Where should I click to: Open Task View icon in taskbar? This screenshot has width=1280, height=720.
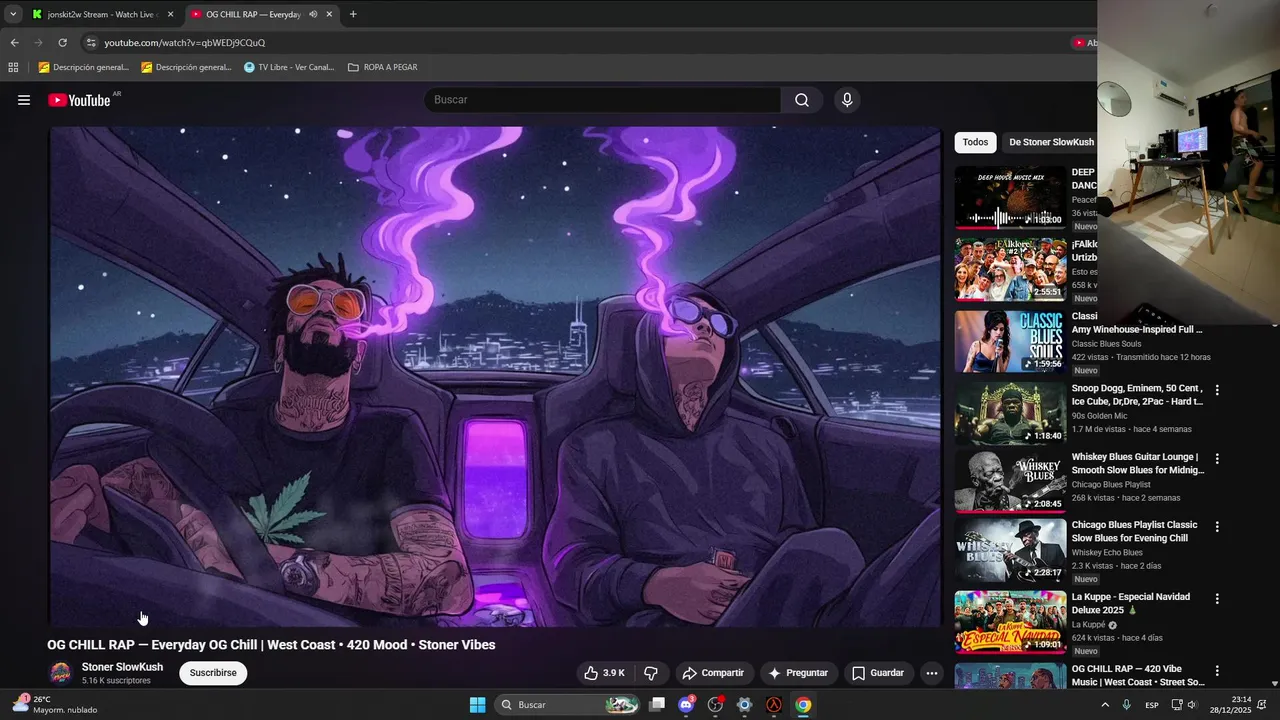(657, 705)
